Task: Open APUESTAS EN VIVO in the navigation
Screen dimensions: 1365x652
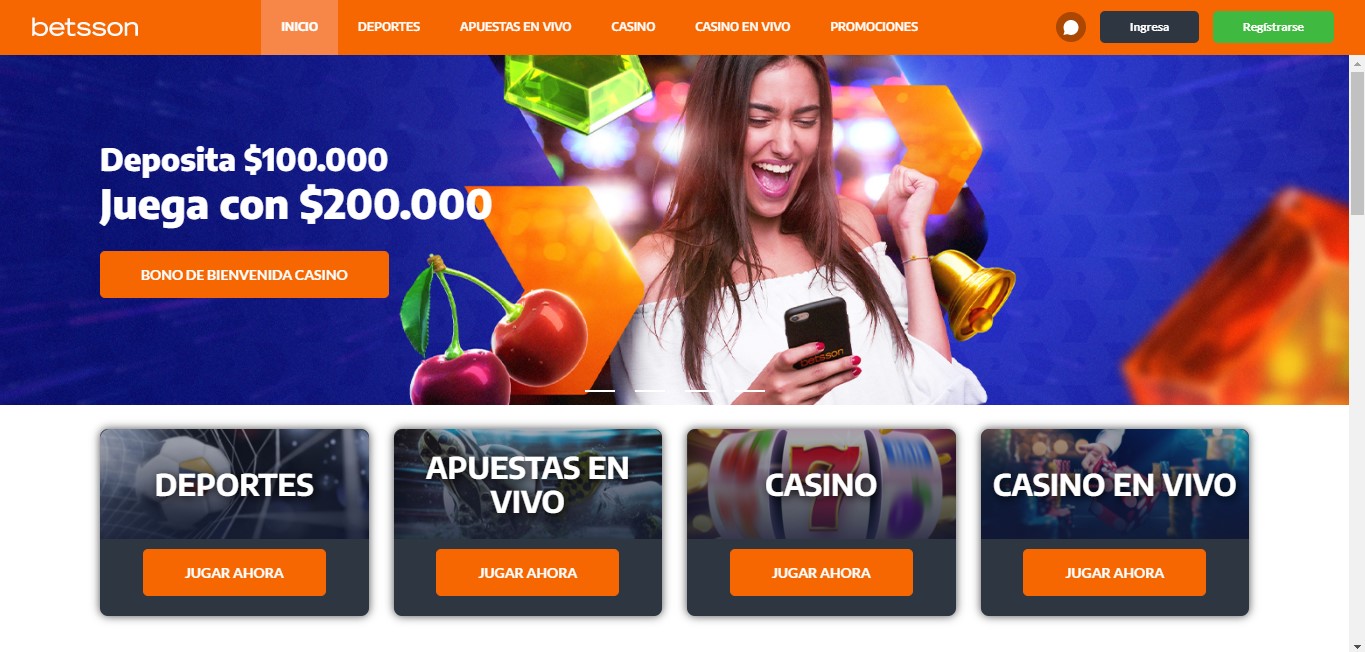Action: click(516, 27)
